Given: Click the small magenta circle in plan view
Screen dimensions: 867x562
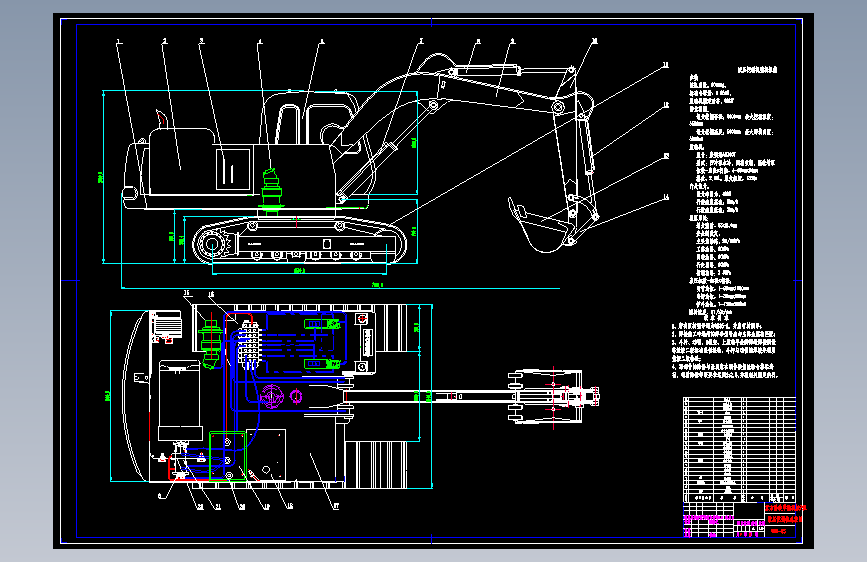Looking at the screenshot, I should tap(296, 396).
